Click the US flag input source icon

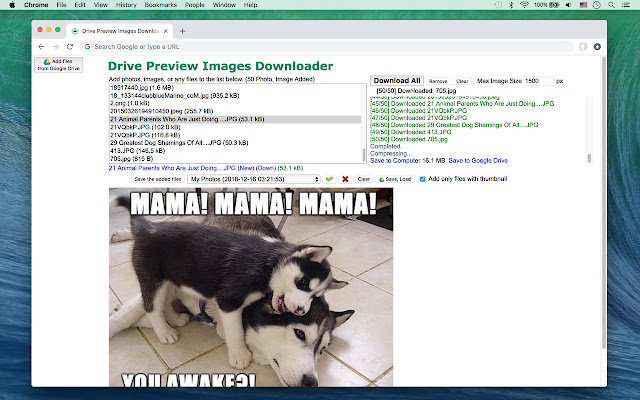[x=583, y=5]
